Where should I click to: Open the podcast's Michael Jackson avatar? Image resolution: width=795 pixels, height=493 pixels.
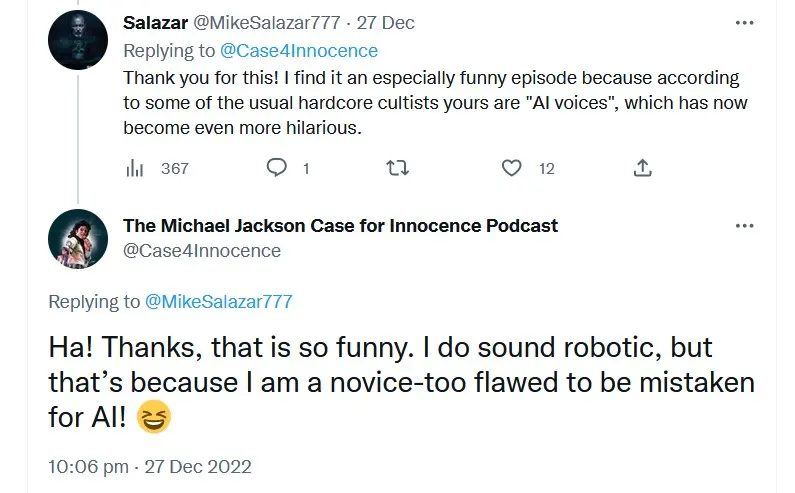click(78, 241)
